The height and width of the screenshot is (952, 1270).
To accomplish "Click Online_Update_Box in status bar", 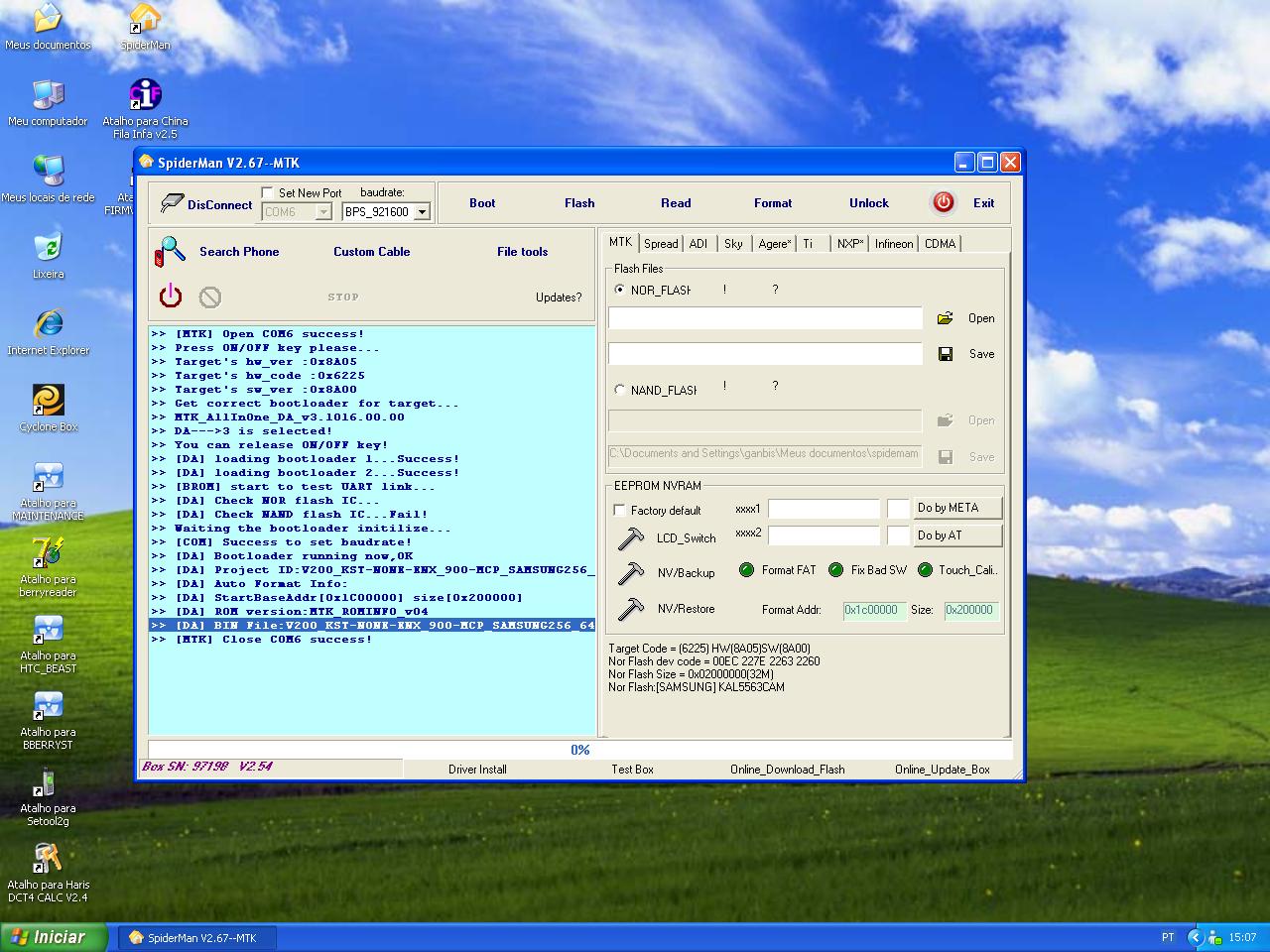I will [943, 770].
